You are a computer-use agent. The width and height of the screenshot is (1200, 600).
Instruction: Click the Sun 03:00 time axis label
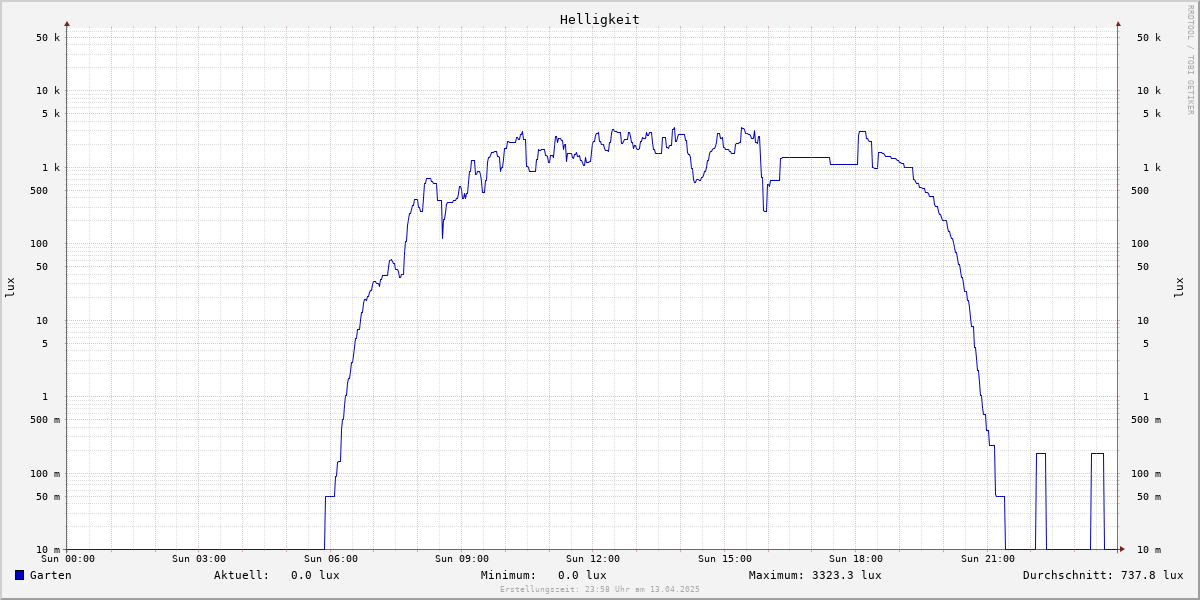tap(199, 559)
